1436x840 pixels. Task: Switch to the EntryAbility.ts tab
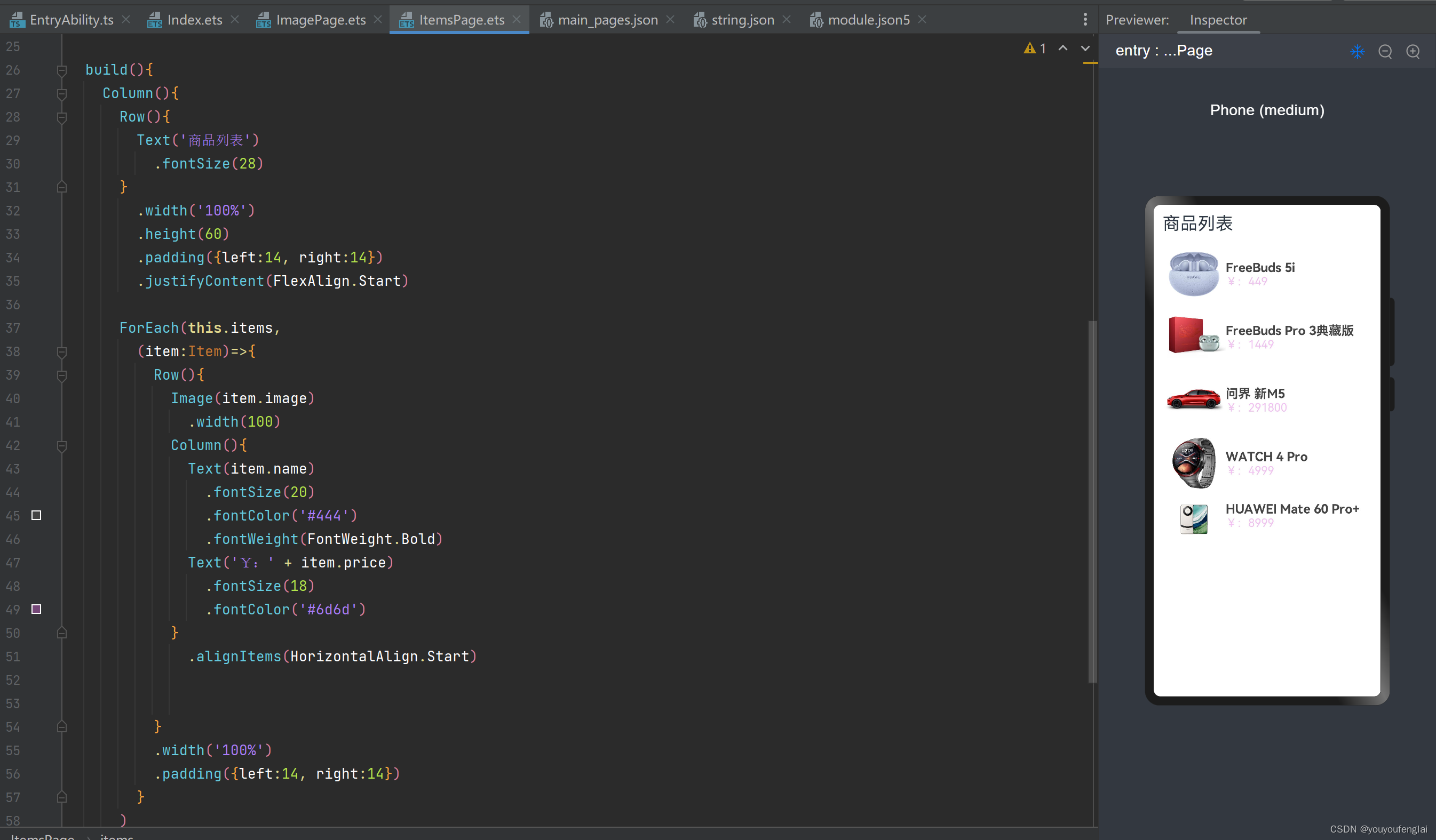tap(61, 20)
